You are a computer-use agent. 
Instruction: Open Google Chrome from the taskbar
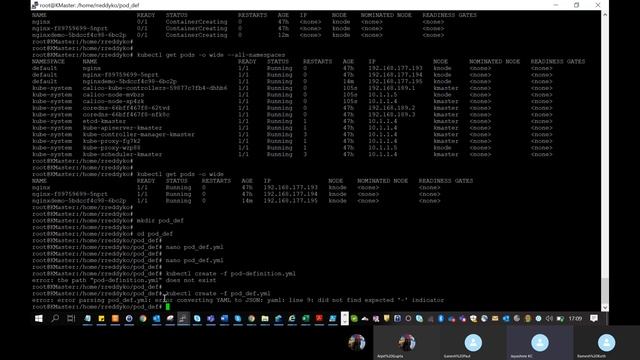click(x=143, y=318)
